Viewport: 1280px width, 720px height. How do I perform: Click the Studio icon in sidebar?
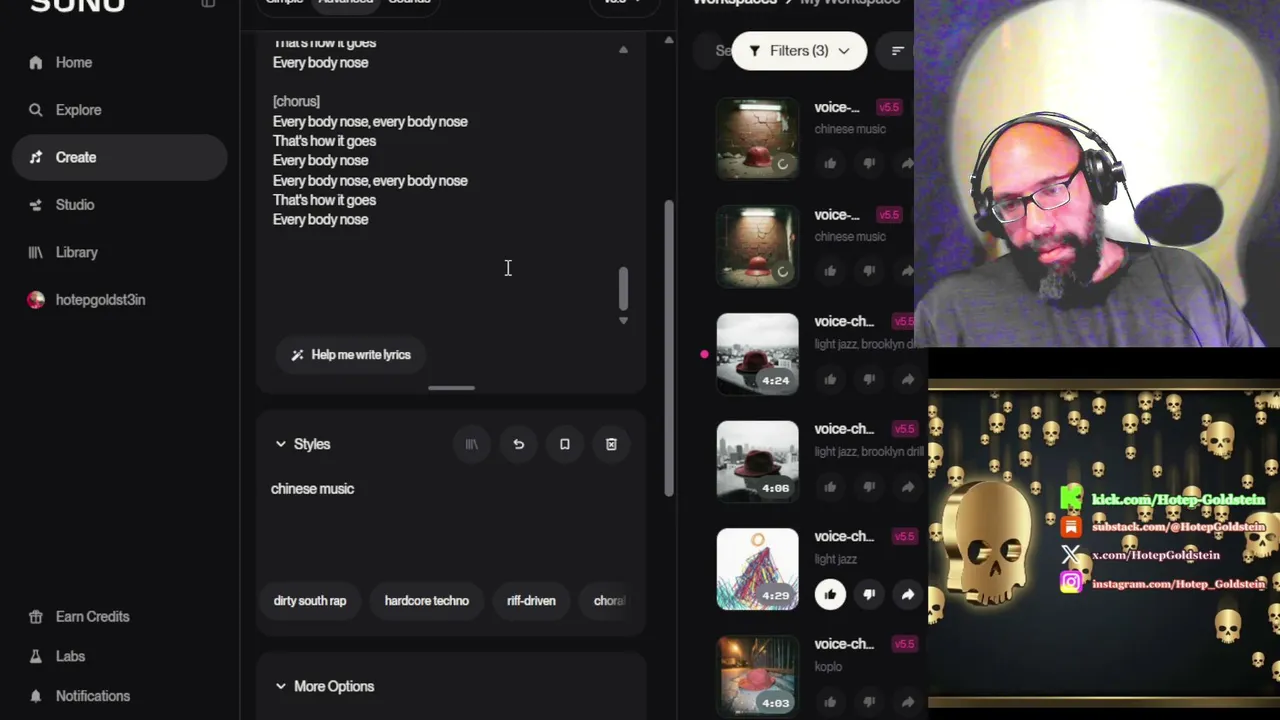point(36,205)
